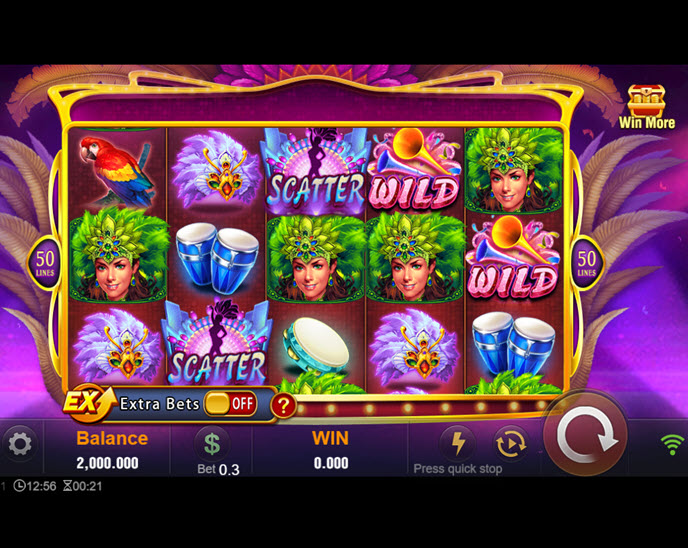Click the top-row Wild trumpet symbol
Viewport: 688px width, 548px height.
click(x=415, y=169)
